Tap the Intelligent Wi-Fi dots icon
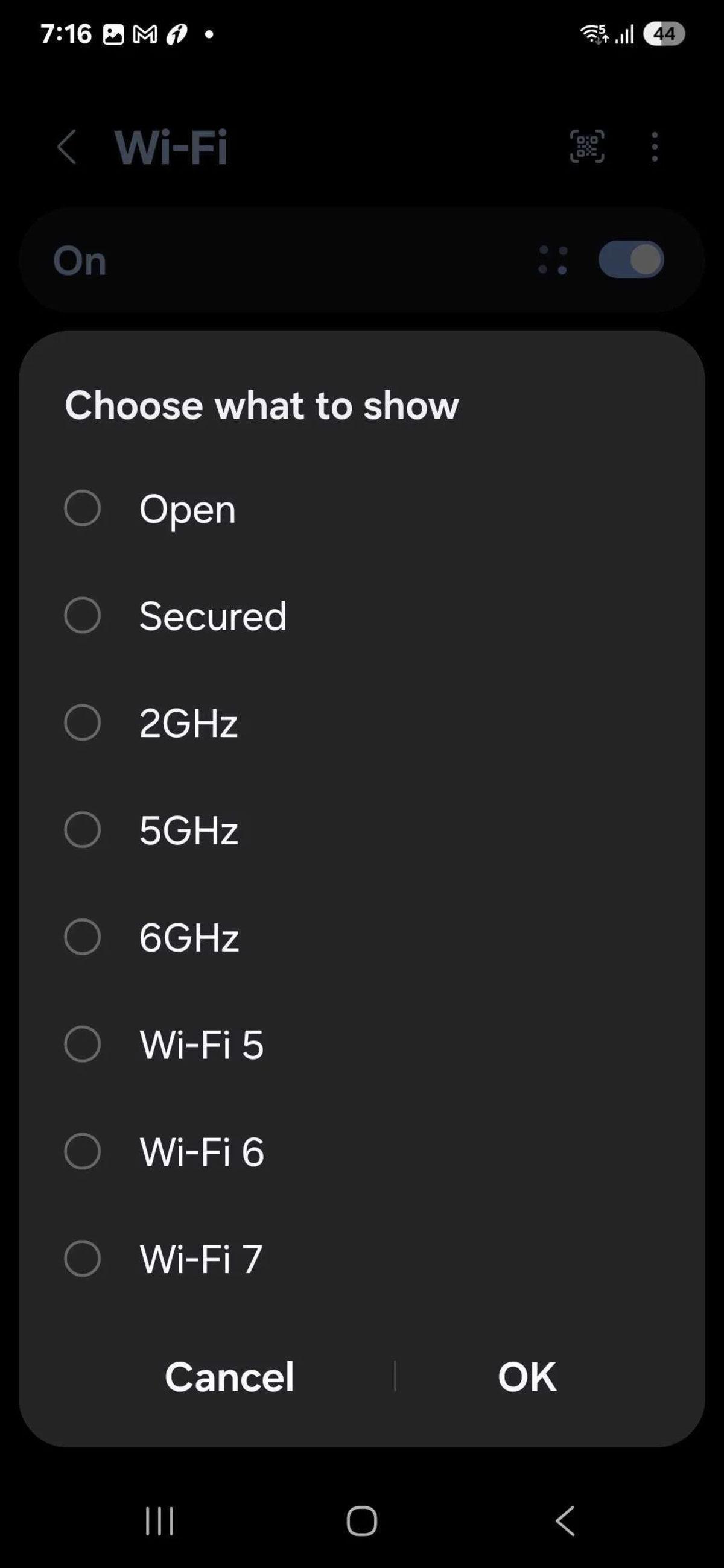This screenshot has height=1568, width=724. coord(551,259)
